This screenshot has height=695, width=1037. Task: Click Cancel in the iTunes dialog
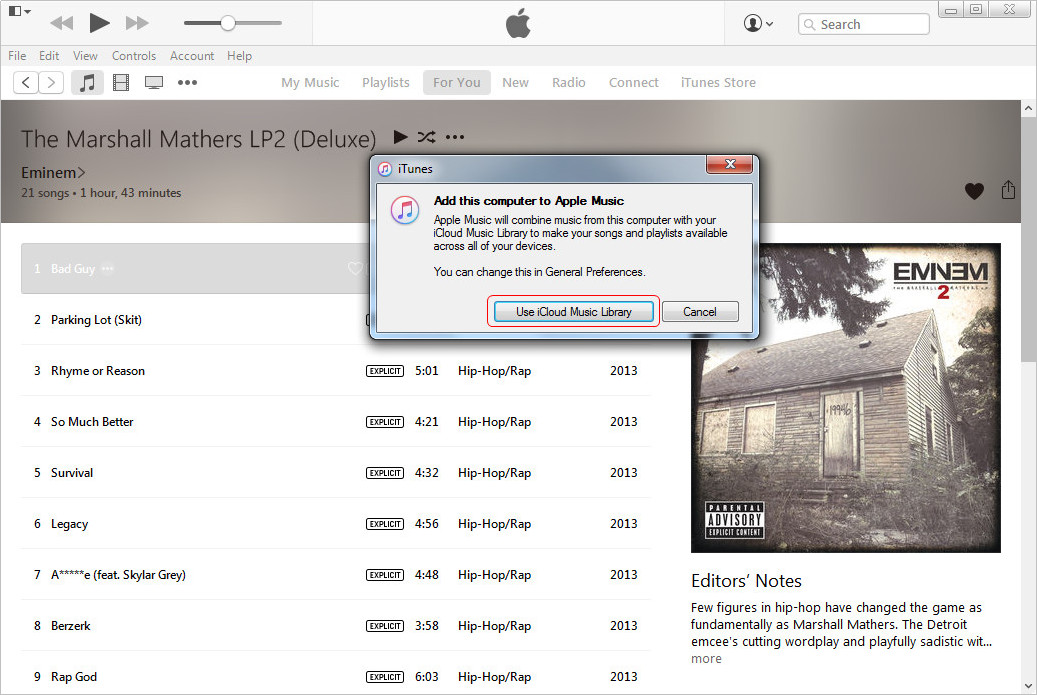700,311
